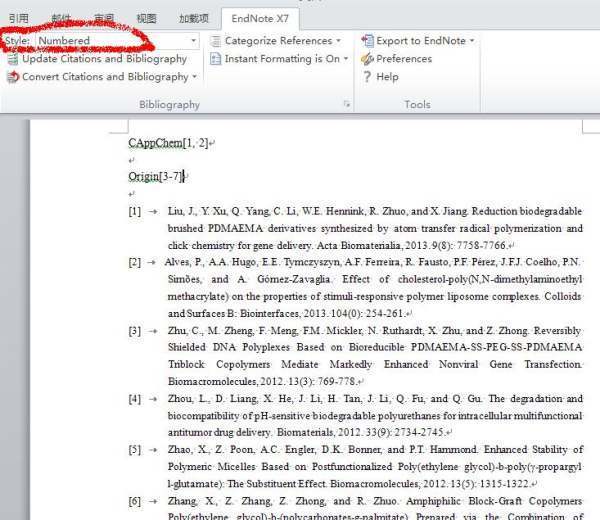Image resolution: width=600 pixels, height=520 pixels.
Task: Click the Bibliography group label
Action: tap(170, 104)
